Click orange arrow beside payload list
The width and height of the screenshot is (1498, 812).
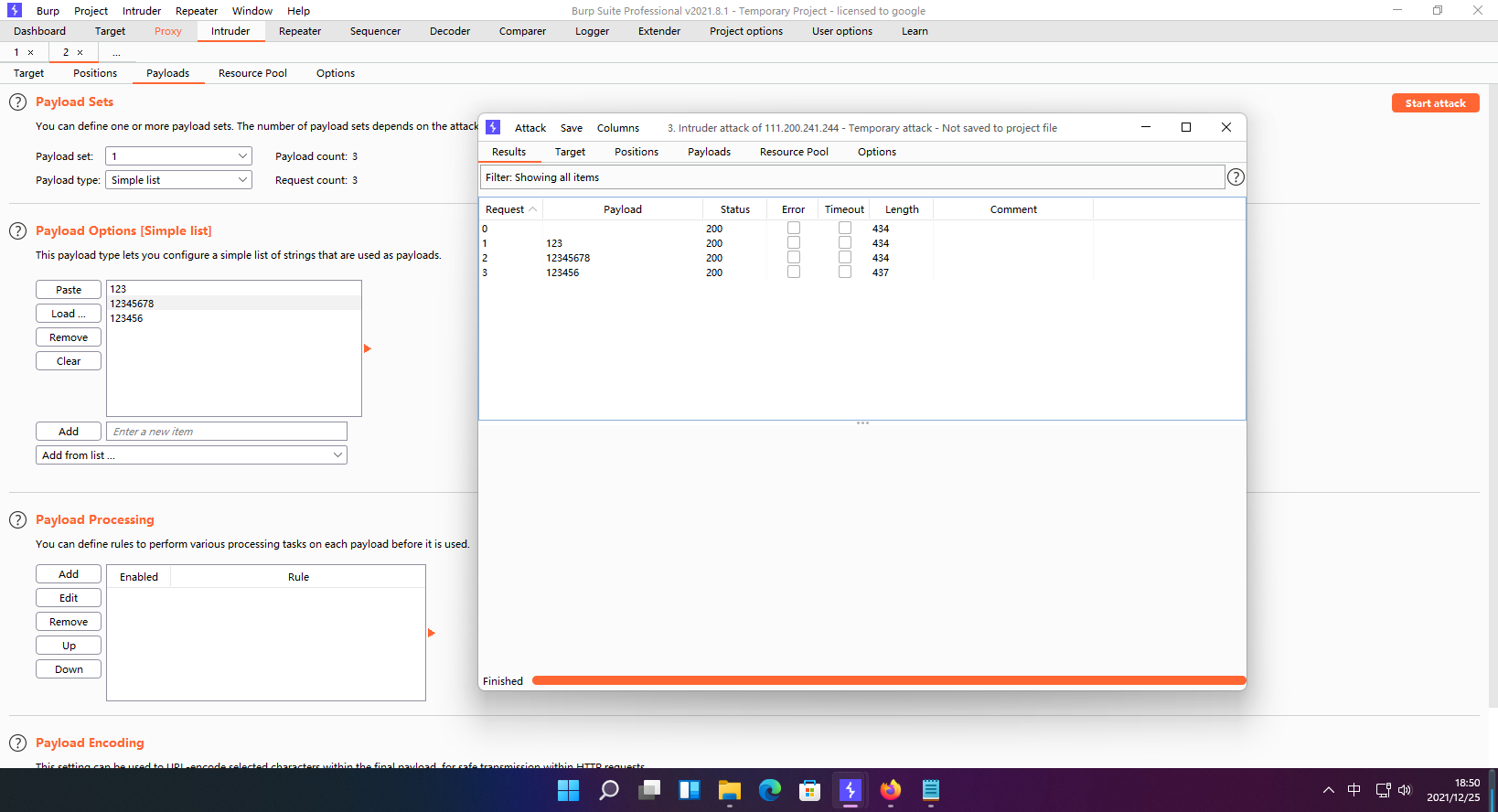[368, 348]
